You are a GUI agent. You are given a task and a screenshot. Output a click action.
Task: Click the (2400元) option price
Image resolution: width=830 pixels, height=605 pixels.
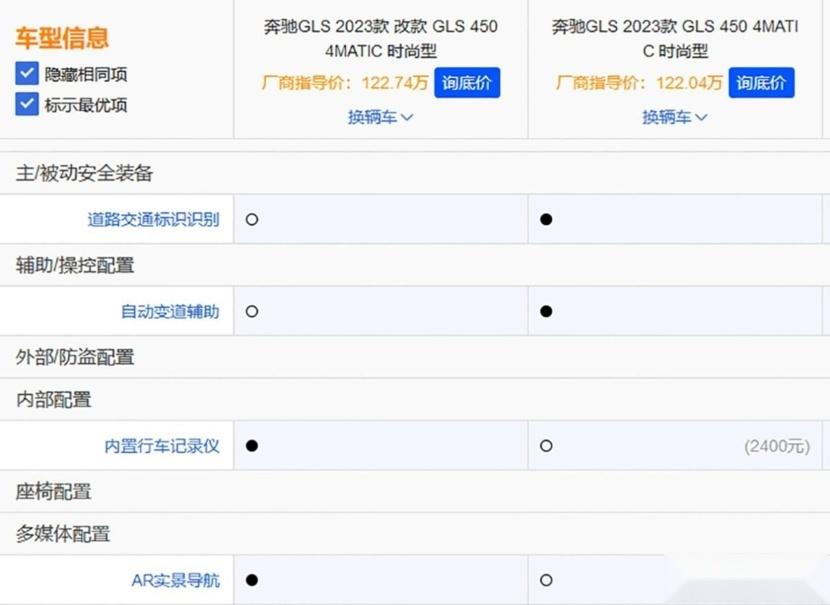click(x=777, y=446)
